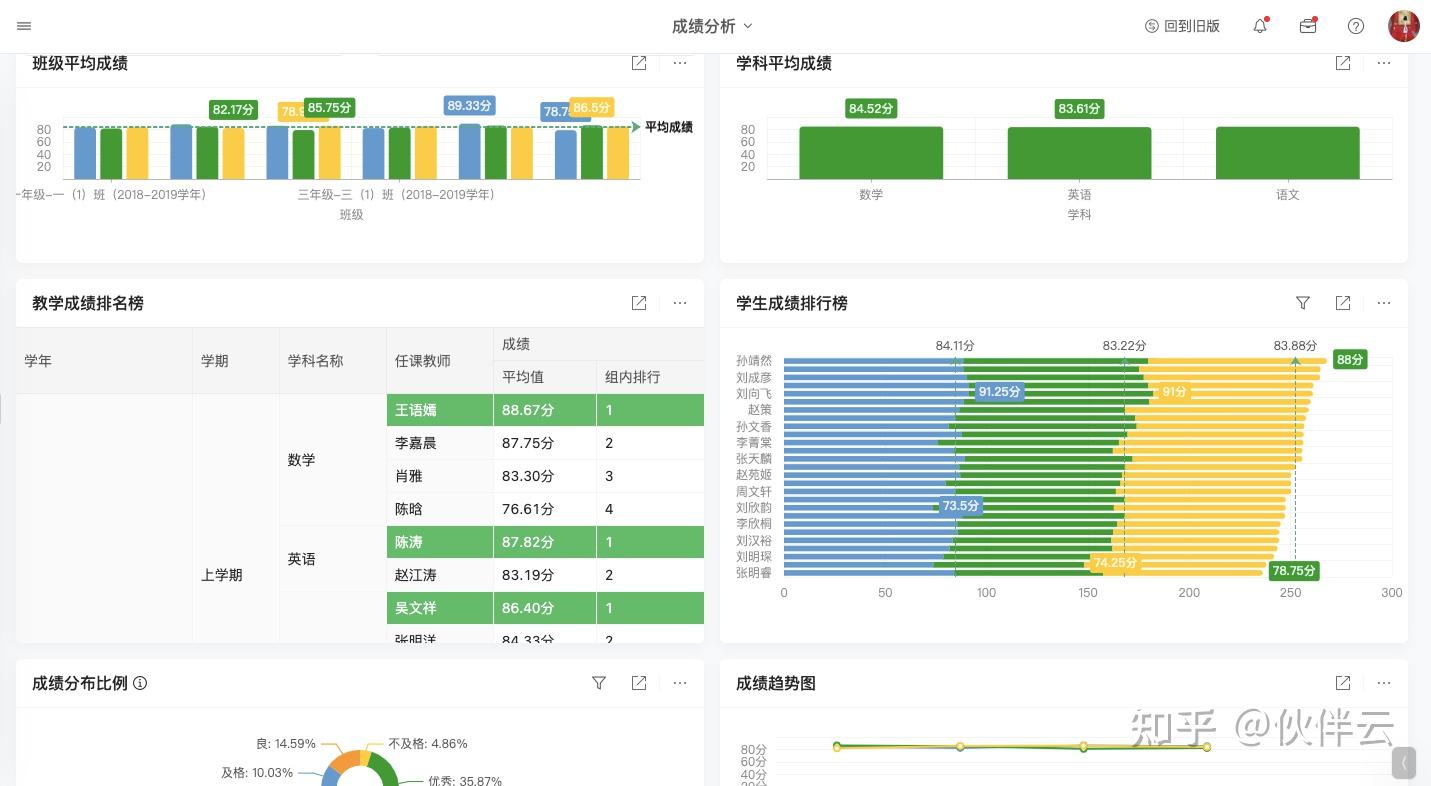
Task: Open the help question mark icon
Action: tap(1356, 26)
